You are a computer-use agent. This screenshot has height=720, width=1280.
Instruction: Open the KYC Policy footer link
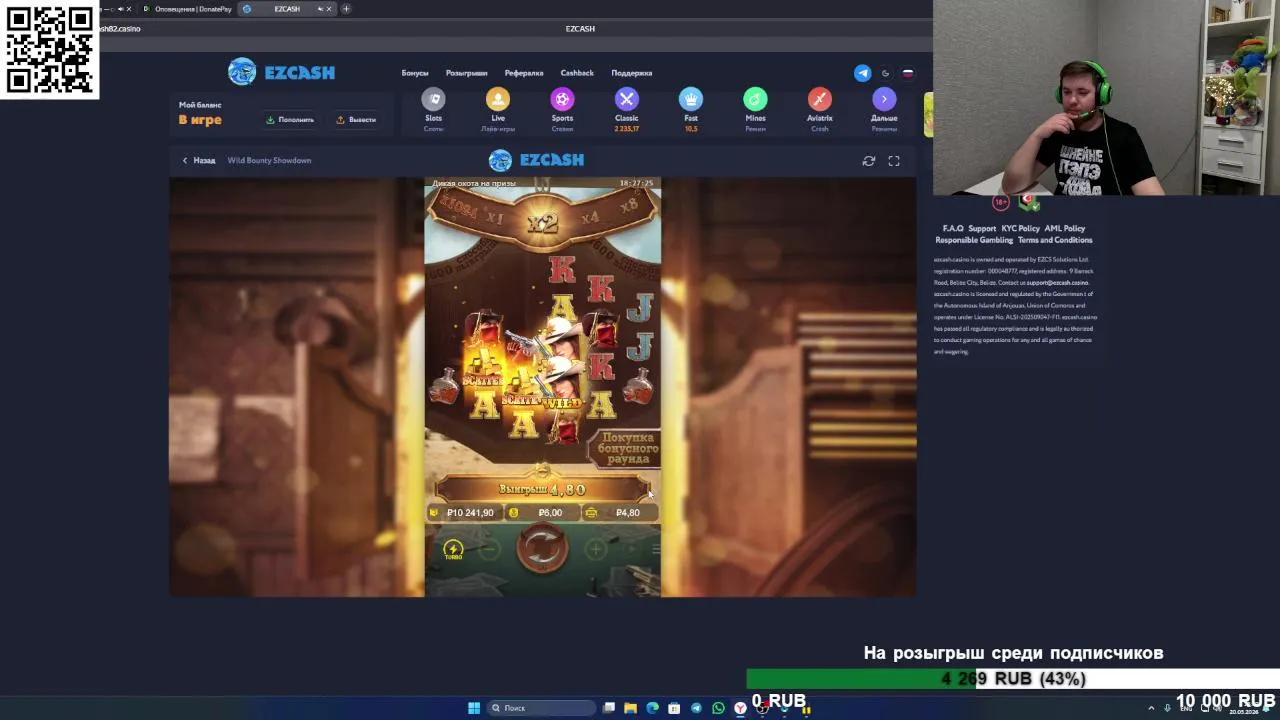(x=1020, y=228)
